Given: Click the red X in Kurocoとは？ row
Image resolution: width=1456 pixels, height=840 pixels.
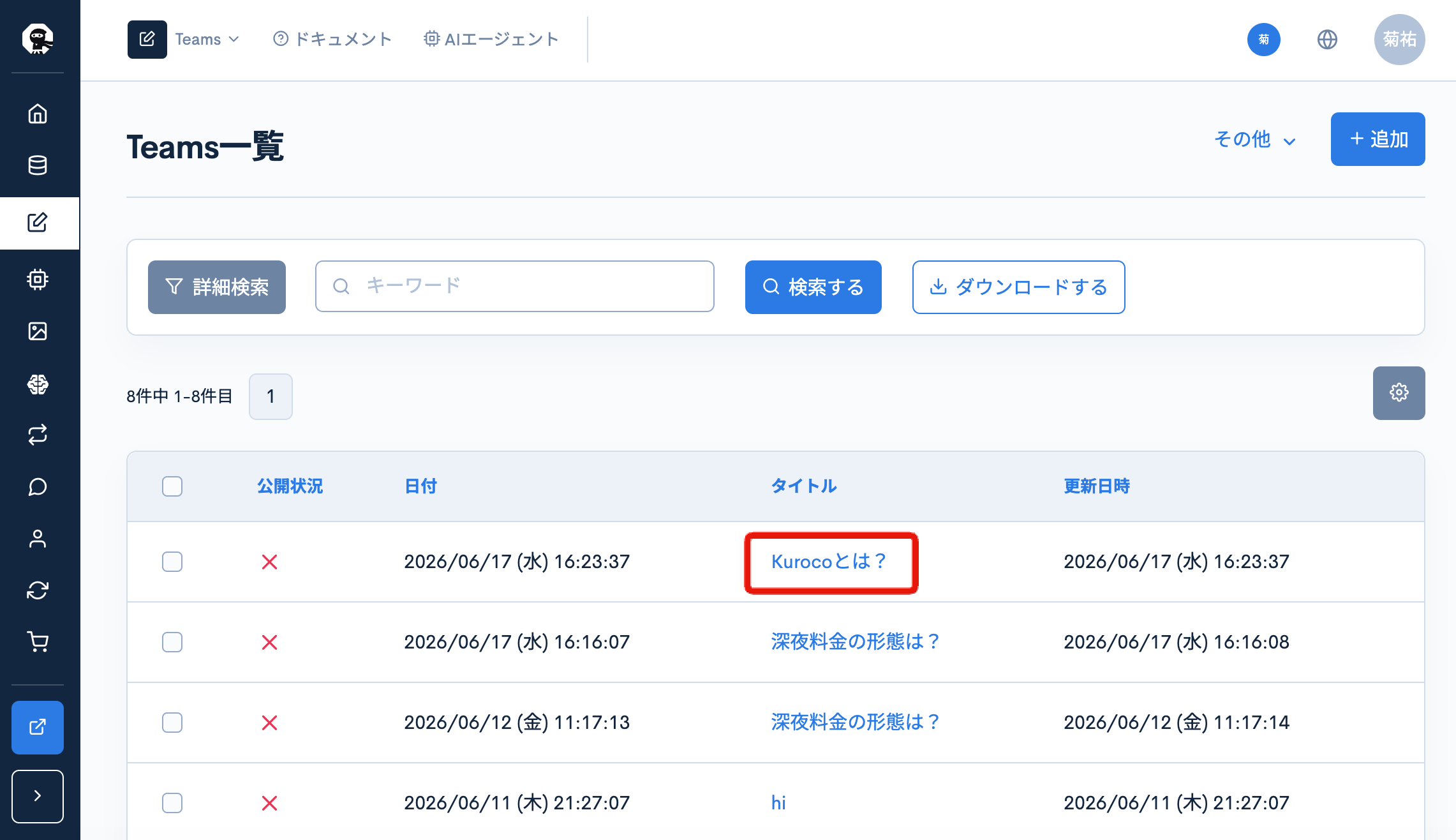Looking at the screenshot, I should pos(270,562).
